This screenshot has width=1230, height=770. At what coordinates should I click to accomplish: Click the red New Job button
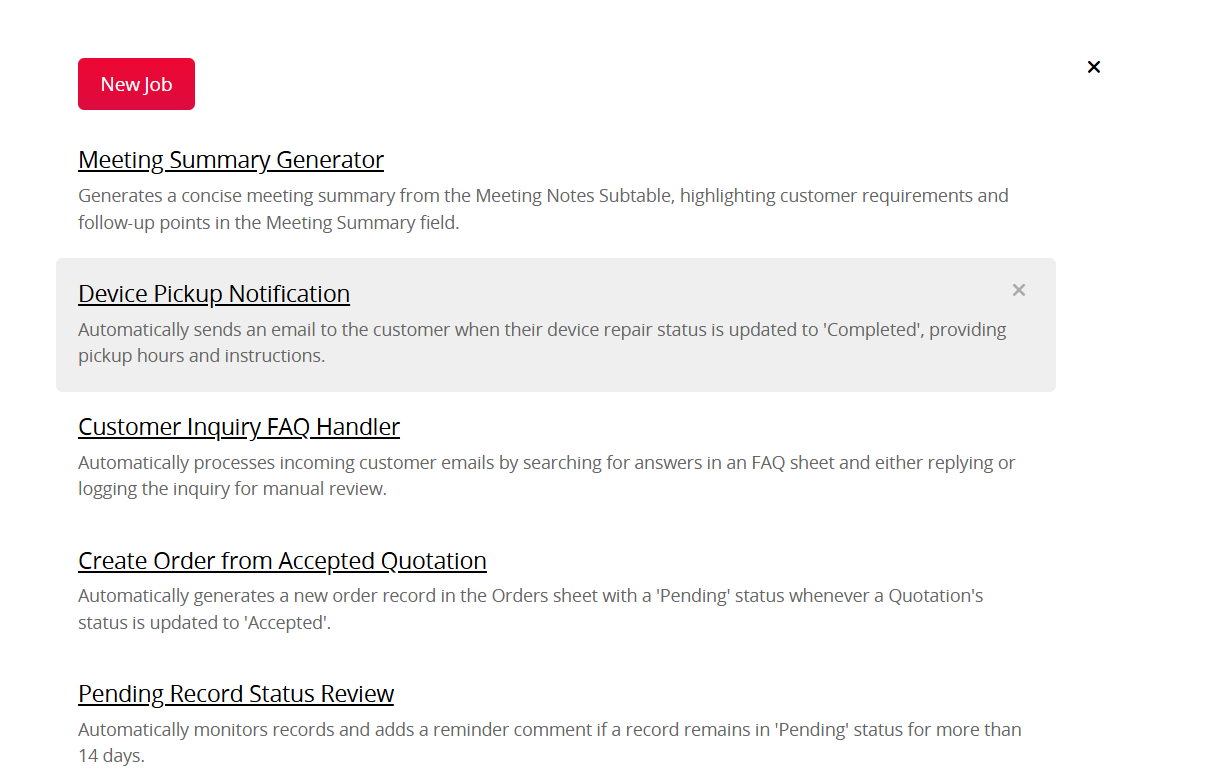point(136,84)
